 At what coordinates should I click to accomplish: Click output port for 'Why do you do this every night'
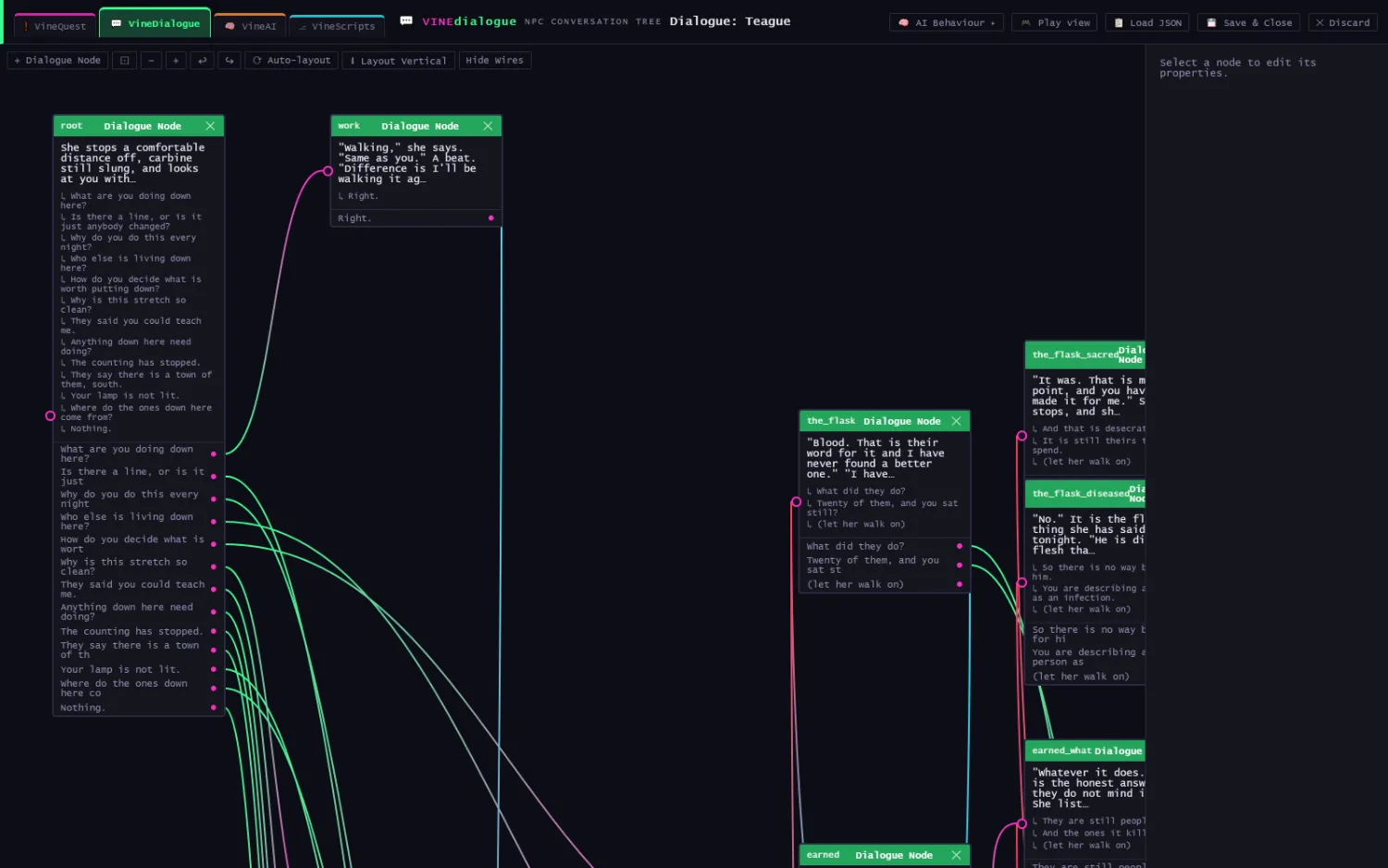click(213, 499)
